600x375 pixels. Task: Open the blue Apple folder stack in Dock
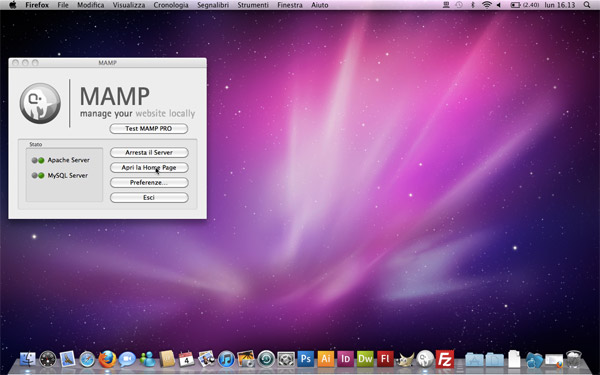(534, 360)
